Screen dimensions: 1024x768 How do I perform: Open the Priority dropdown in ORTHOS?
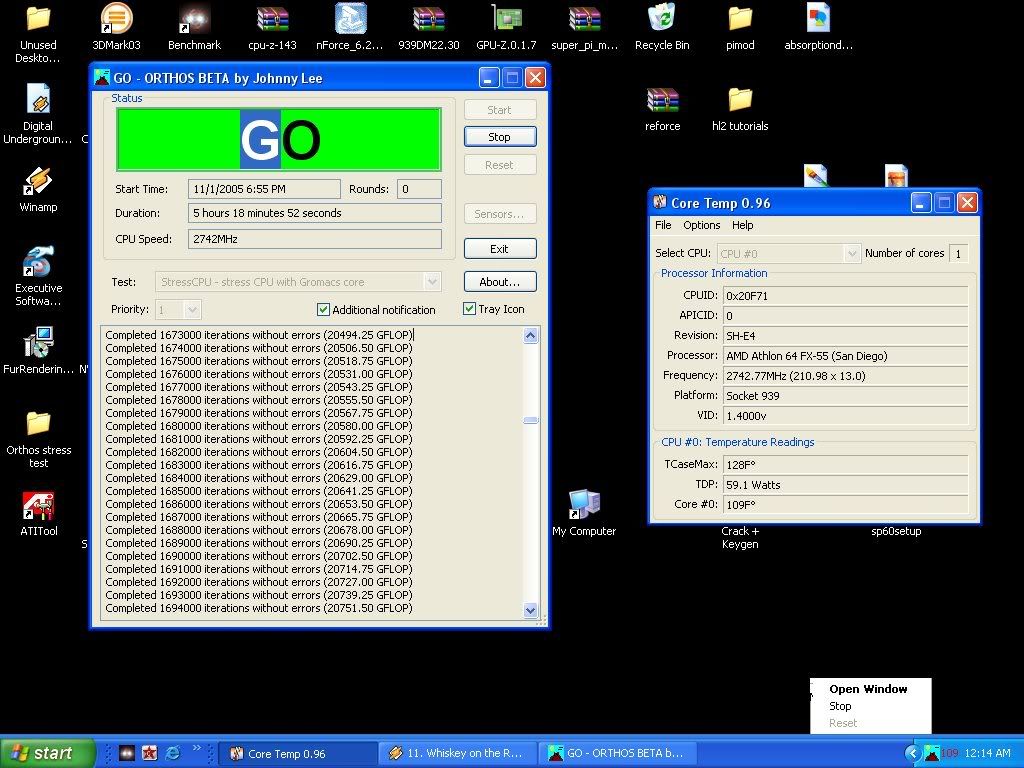(x=192, y=310)
